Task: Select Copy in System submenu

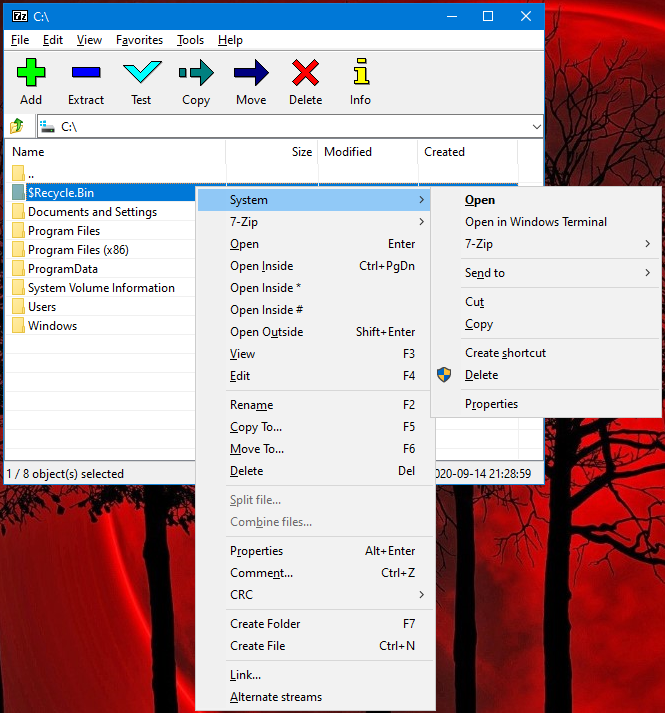Action: [546, 324]
